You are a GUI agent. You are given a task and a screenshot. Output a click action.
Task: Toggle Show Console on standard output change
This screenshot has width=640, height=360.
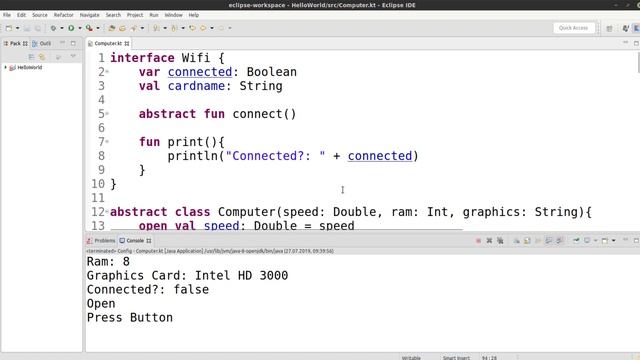click(x=549, y=241)
